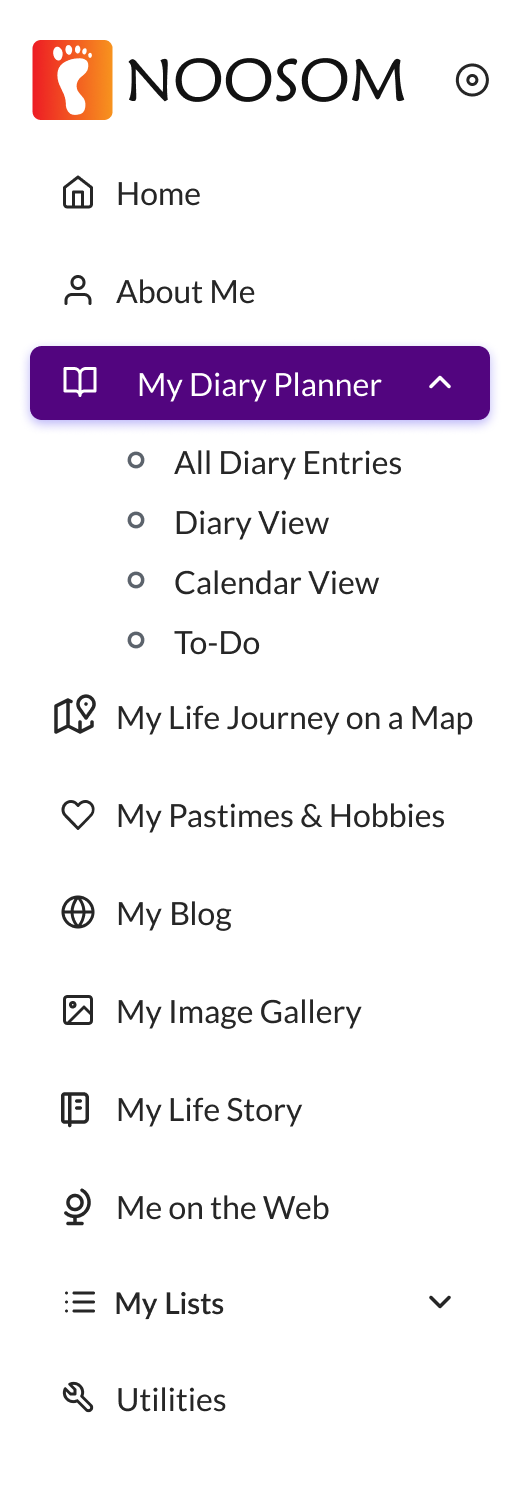
Task: Click the About Me person icon
Action: (x=78, y=291)
